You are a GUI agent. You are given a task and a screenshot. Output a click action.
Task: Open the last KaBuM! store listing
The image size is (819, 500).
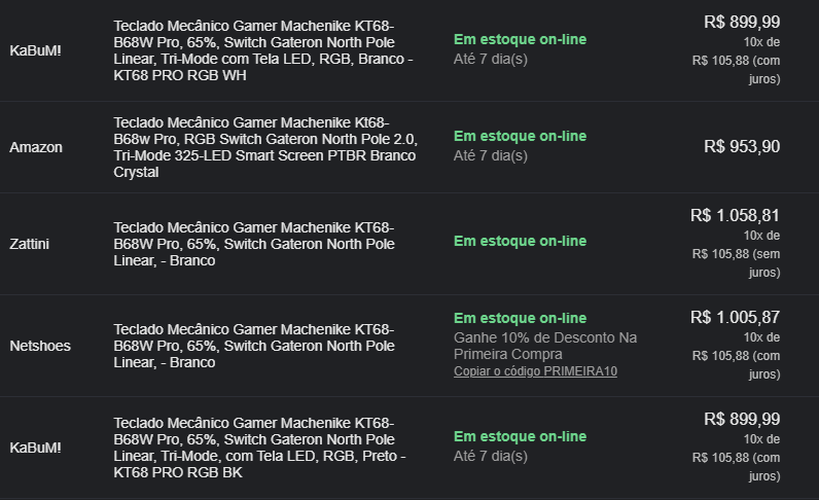(35, 448)
